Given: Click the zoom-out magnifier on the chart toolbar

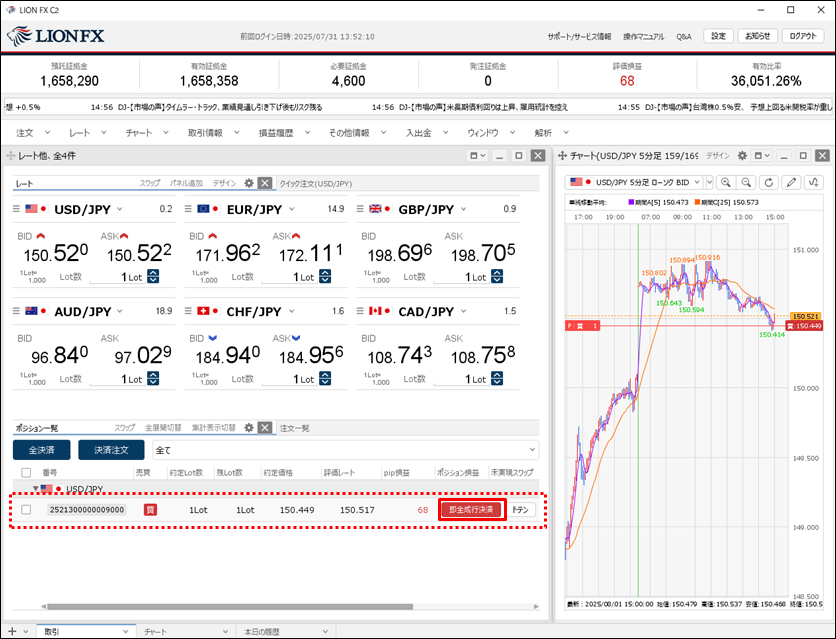Looking at the screenshot, I should click(746, 182).
